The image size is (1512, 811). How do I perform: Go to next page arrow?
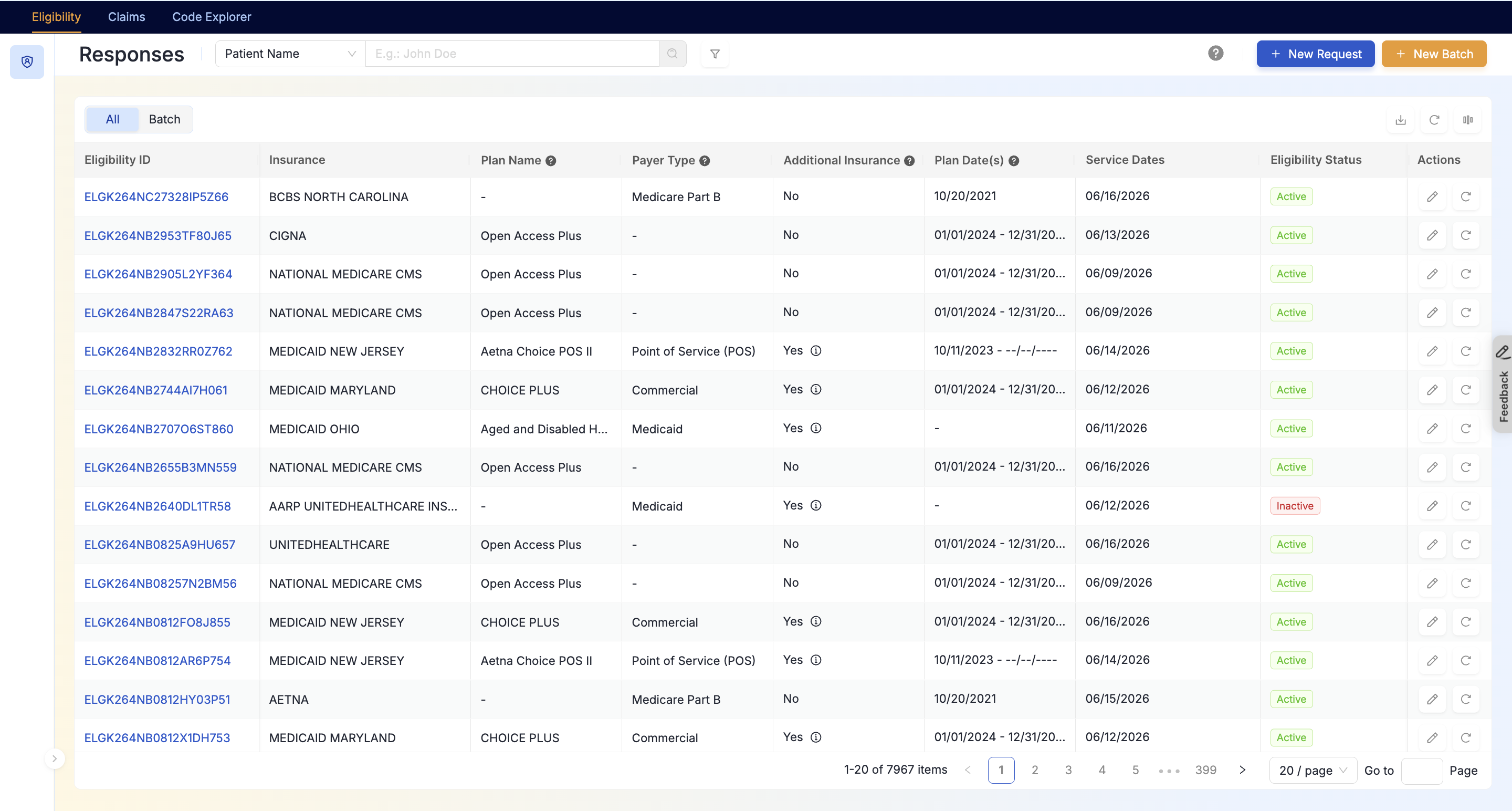click(1242, 771)
